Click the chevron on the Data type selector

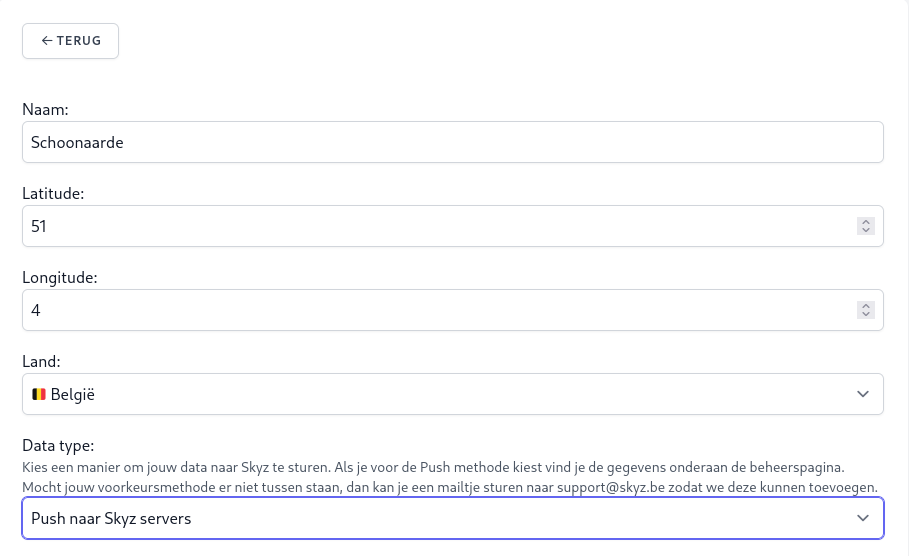[863, 518]
